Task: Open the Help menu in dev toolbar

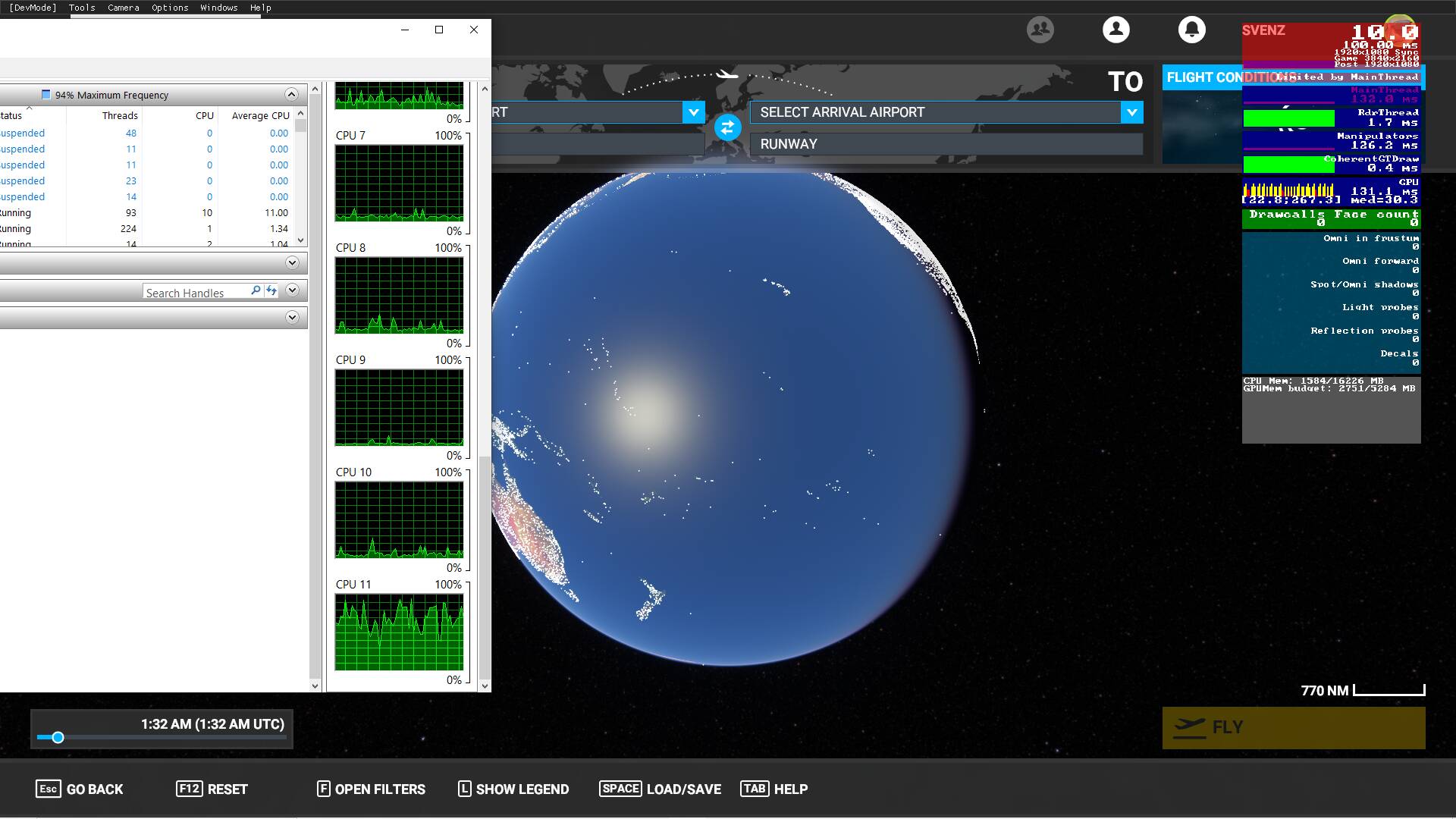Action: pos(261,8)
